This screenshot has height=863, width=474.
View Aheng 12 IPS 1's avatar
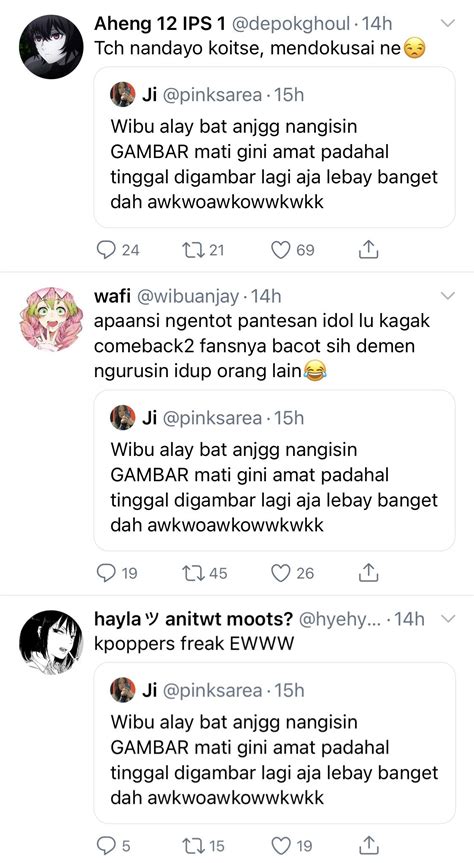click(x=51, y=47)
